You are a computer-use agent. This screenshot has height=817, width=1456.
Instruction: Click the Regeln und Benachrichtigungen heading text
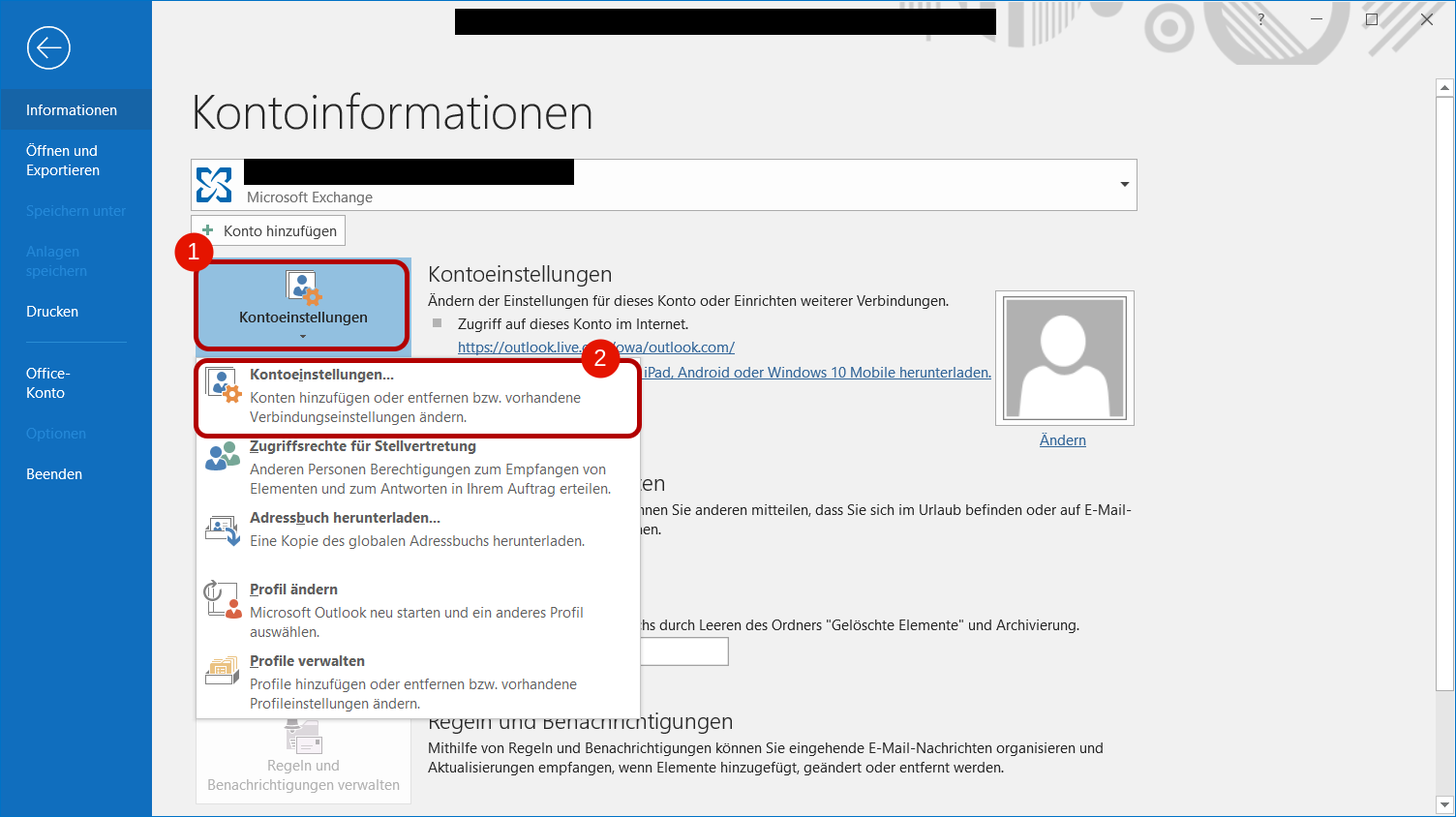coord(581,722)
